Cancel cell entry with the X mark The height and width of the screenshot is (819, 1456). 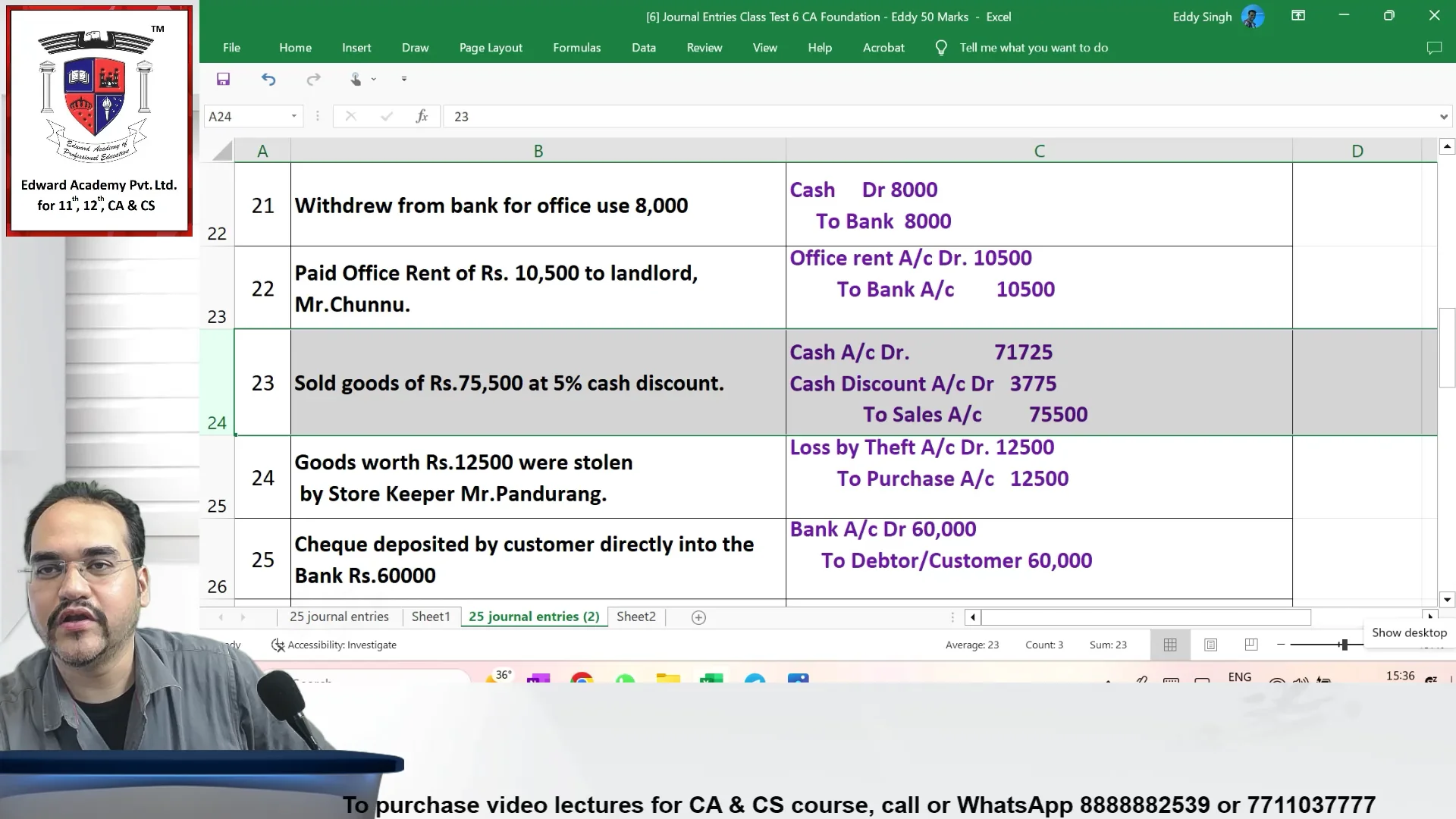point(350,116)
